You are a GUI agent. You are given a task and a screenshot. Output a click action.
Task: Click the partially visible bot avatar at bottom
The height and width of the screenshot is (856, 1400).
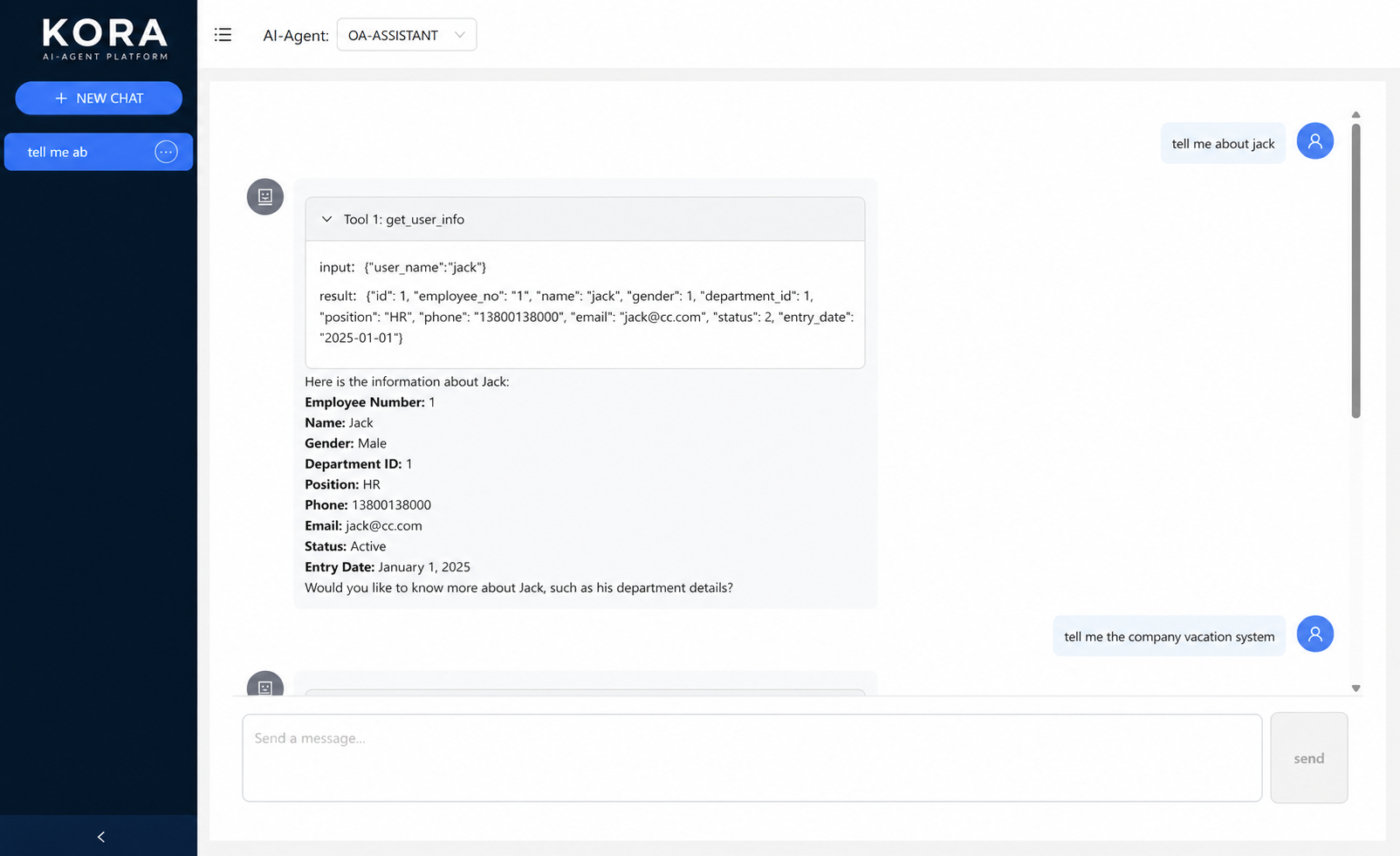pyautogui.click(x=265, y=685)
